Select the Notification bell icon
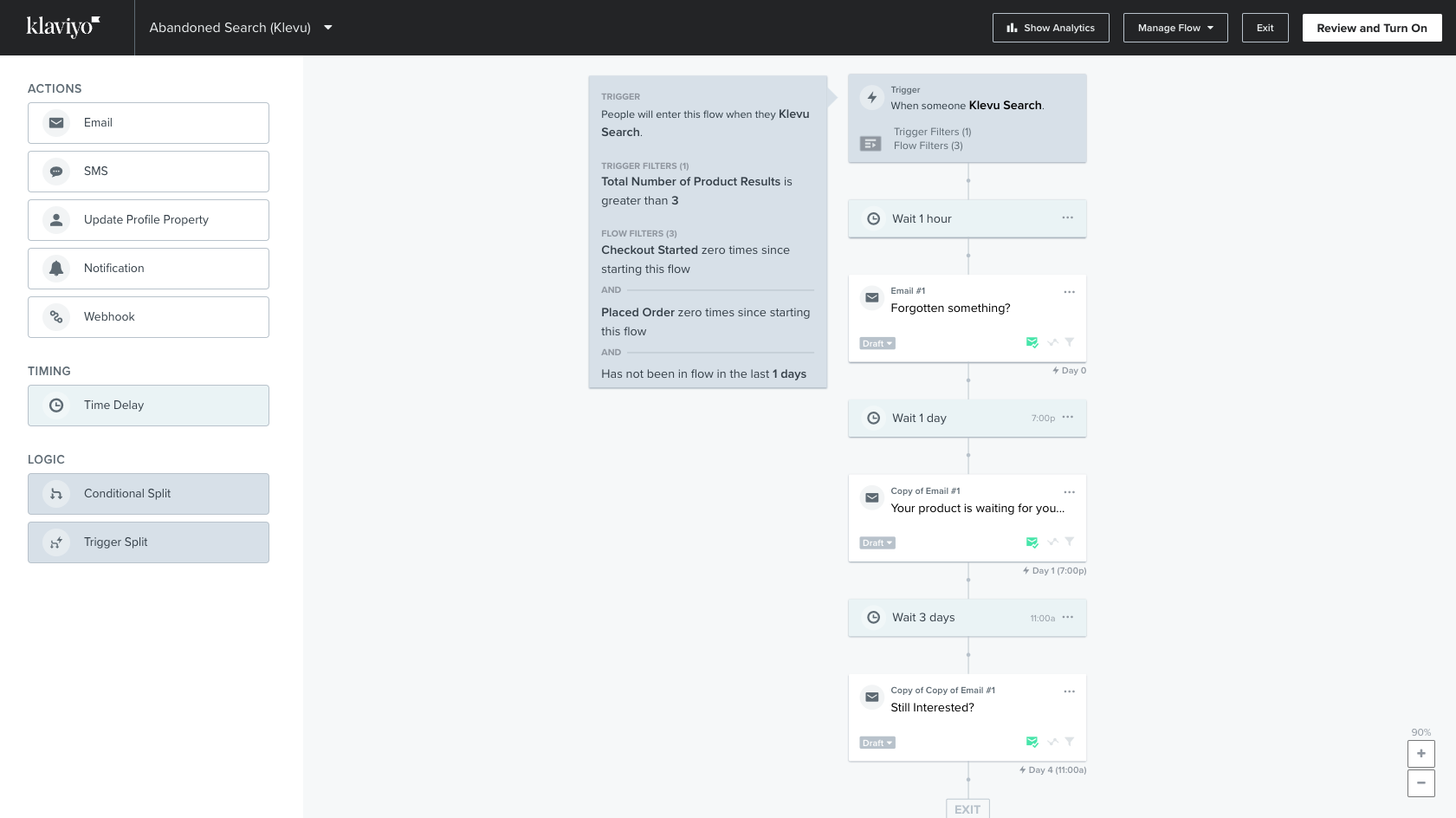Screen dimensions: 1456x818 pyautogui.click(x=56, y=269)
